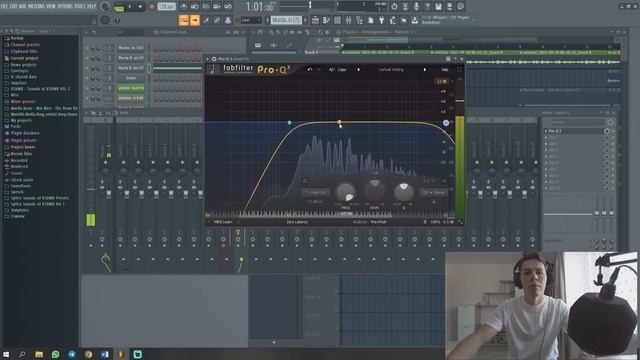
Task: Open the OPTIONS menu
Action: [65, 7]
